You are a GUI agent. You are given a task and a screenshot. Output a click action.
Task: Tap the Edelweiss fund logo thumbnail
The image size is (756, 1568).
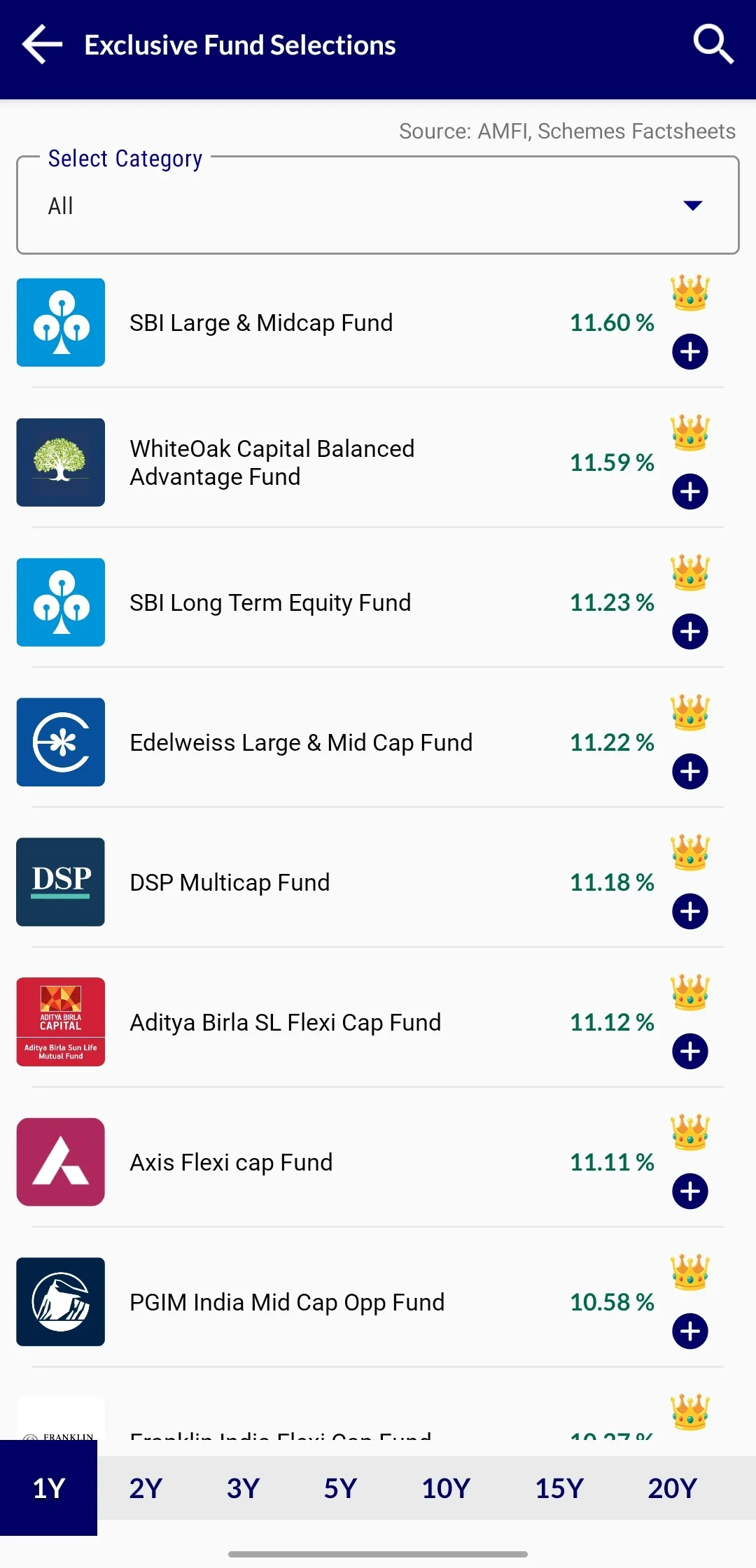tap(61, 742)
